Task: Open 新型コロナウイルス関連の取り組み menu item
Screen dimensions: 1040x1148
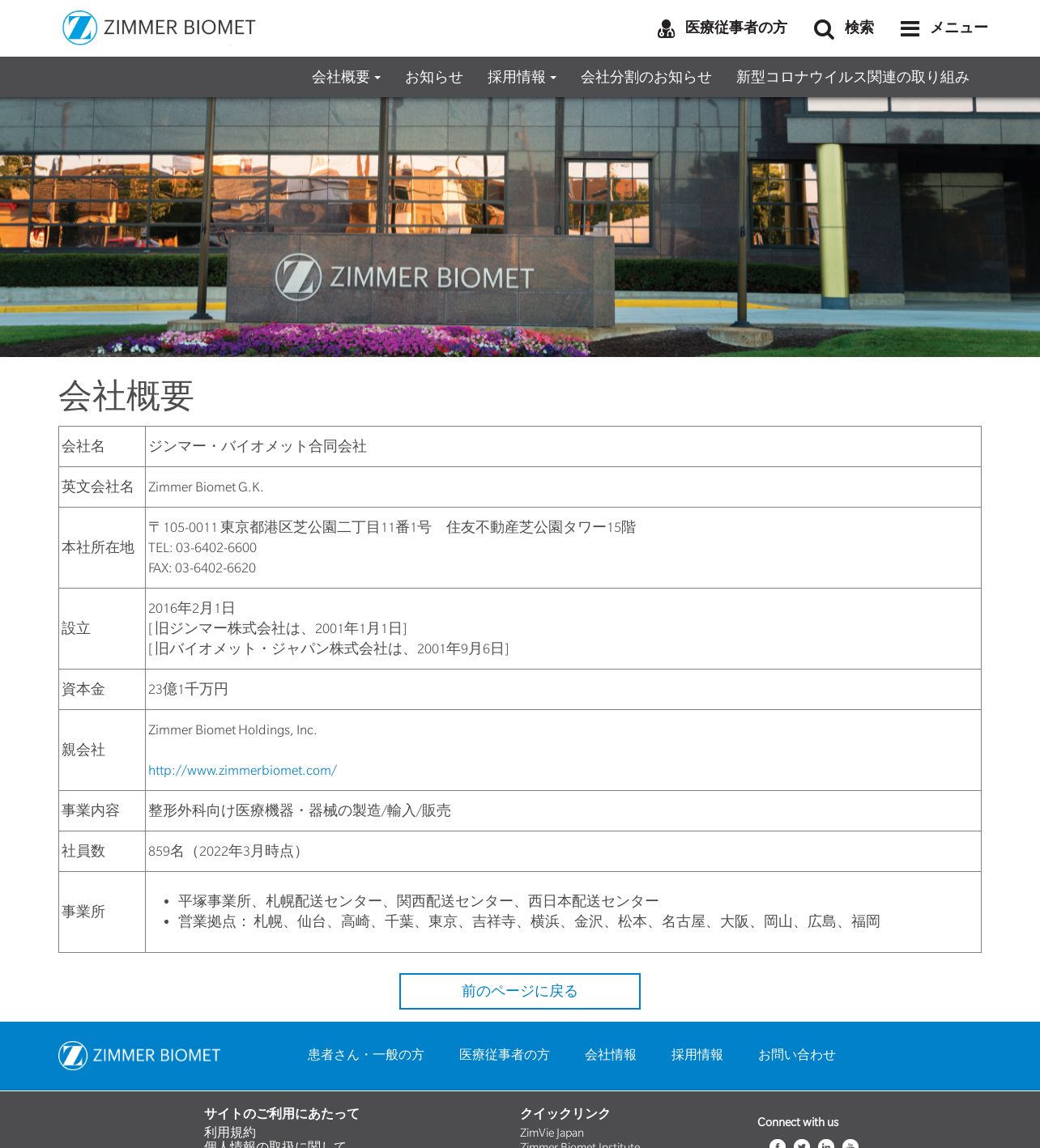Action: coord(853,77)
